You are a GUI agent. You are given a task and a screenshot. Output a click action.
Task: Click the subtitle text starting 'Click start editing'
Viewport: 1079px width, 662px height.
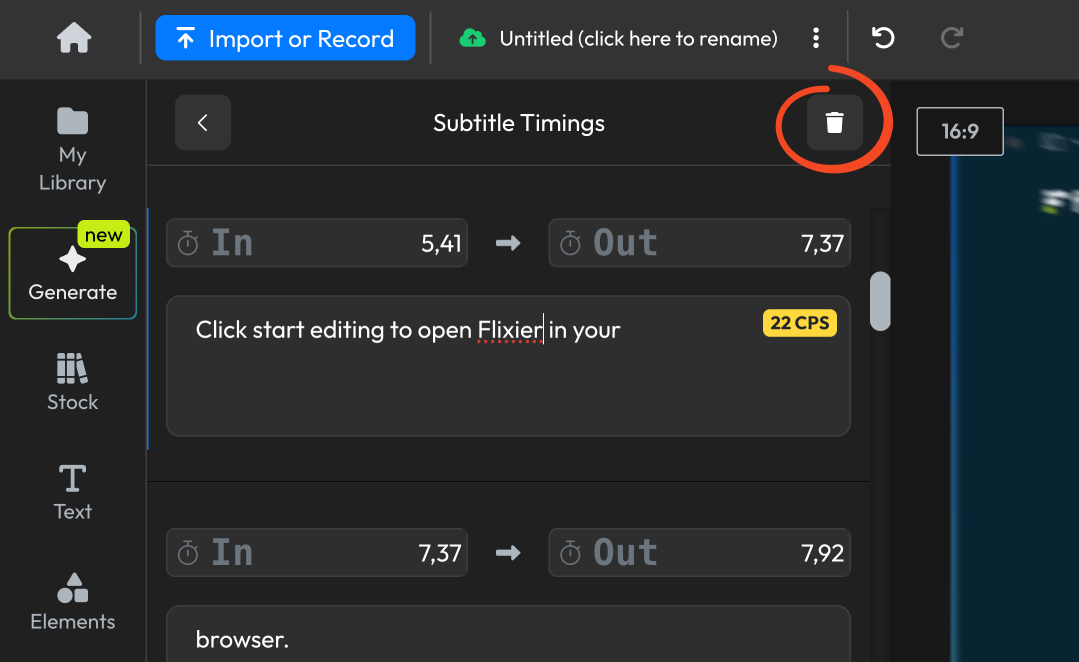(408, 330)
